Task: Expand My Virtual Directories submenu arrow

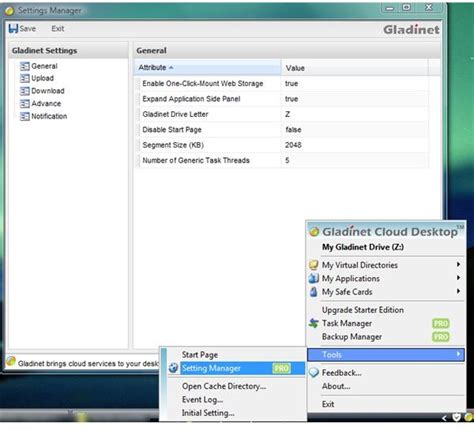Action: pyautogui.click(x=459, y=264)
